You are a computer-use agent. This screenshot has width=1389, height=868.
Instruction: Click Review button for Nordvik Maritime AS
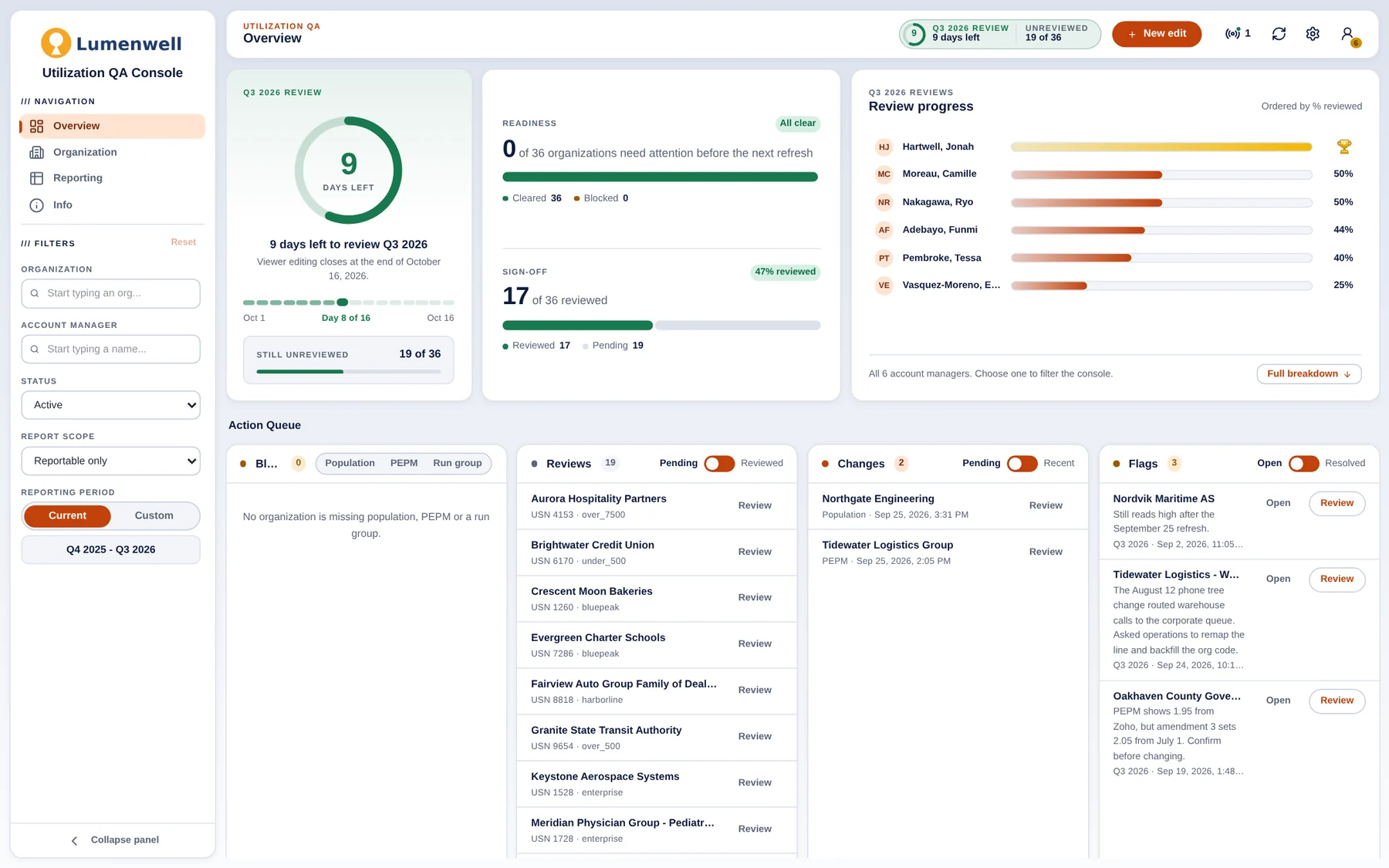click(x=1337, y=503)
